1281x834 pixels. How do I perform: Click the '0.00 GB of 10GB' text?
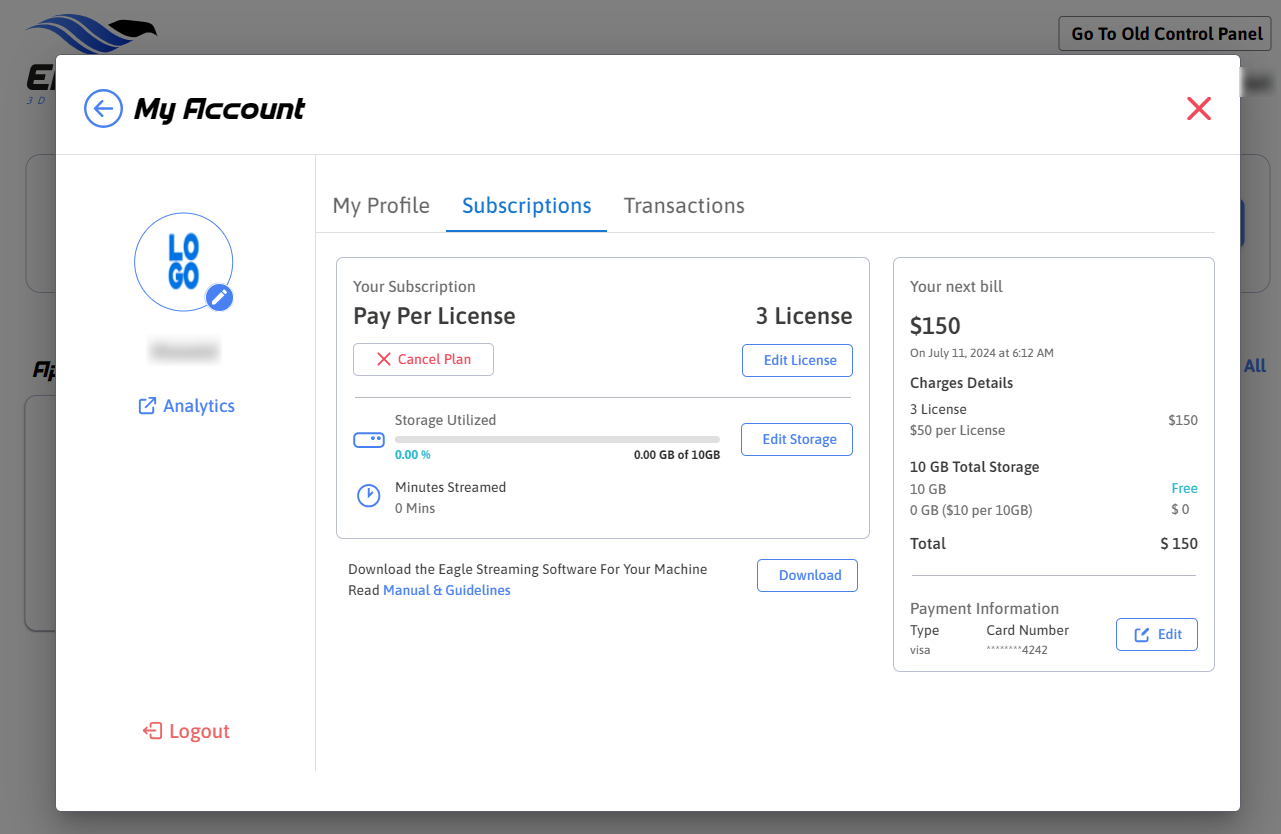(677, 454)
